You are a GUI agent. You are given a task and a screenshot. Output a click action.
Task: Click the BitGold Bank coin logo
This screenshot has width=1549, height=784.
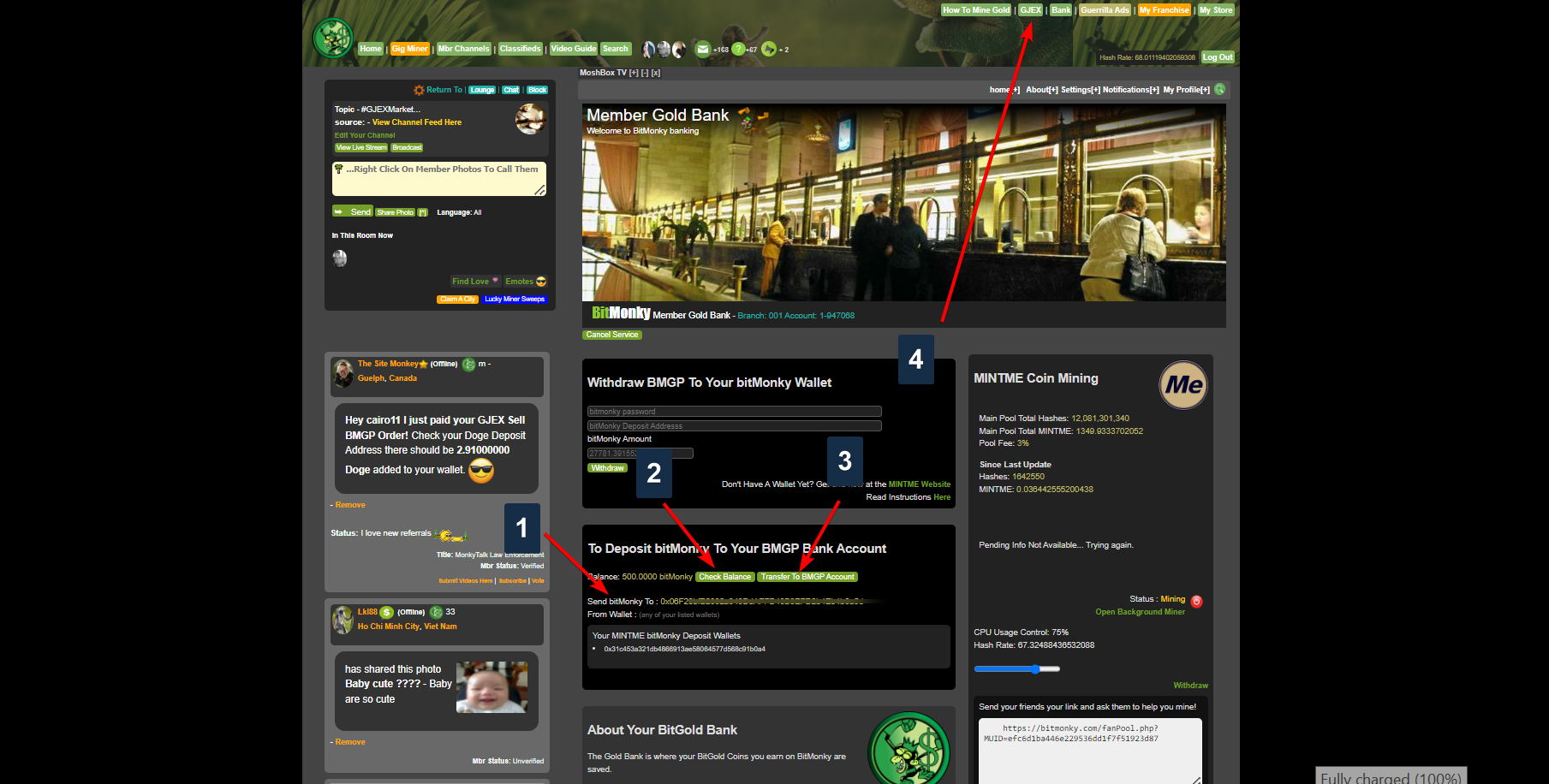coord(909,751)
